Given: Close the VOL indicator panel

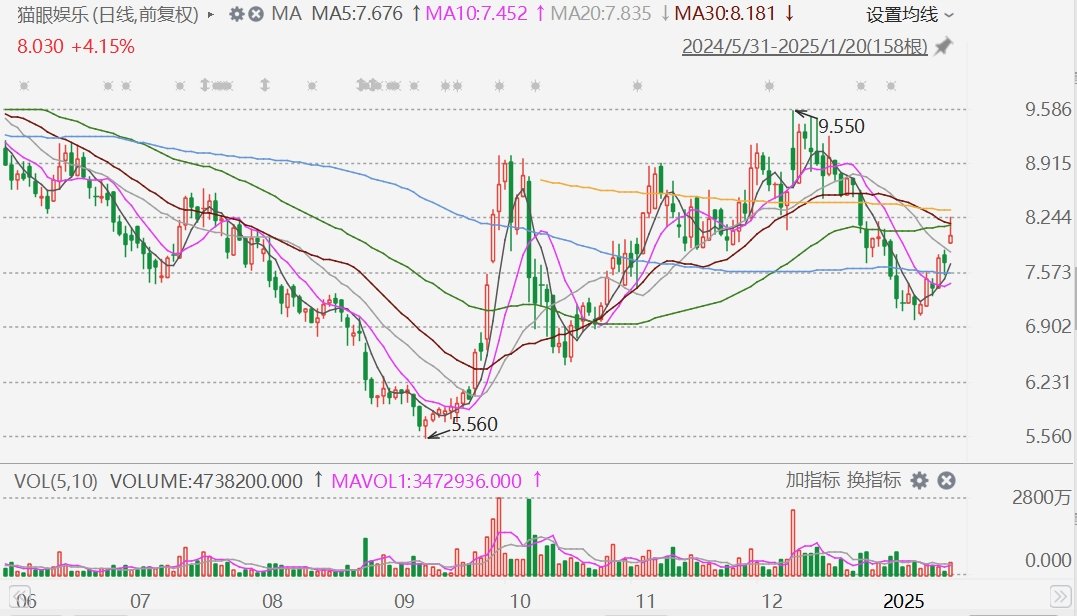Looking at the screenshot, I should pos(945,481).
